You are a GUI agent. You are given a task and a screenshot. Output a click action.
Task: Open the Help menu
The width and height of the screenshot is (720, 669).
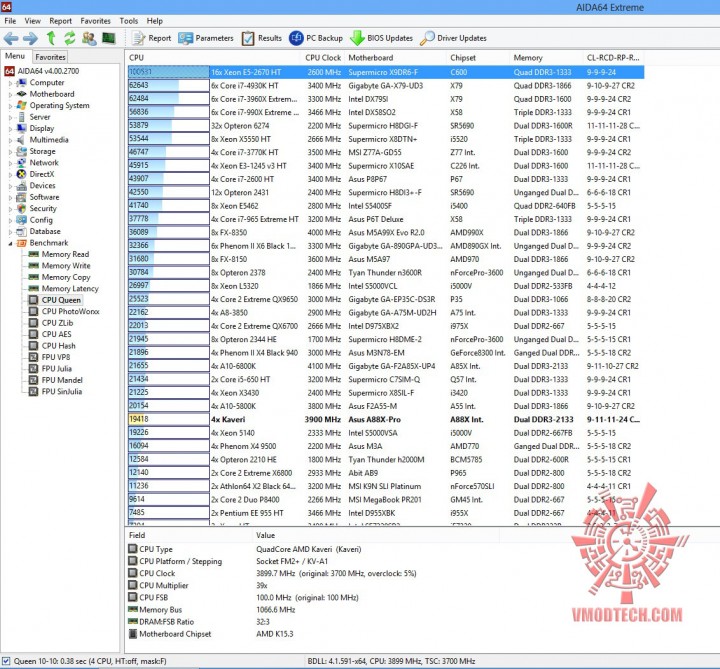pos(155,21)
